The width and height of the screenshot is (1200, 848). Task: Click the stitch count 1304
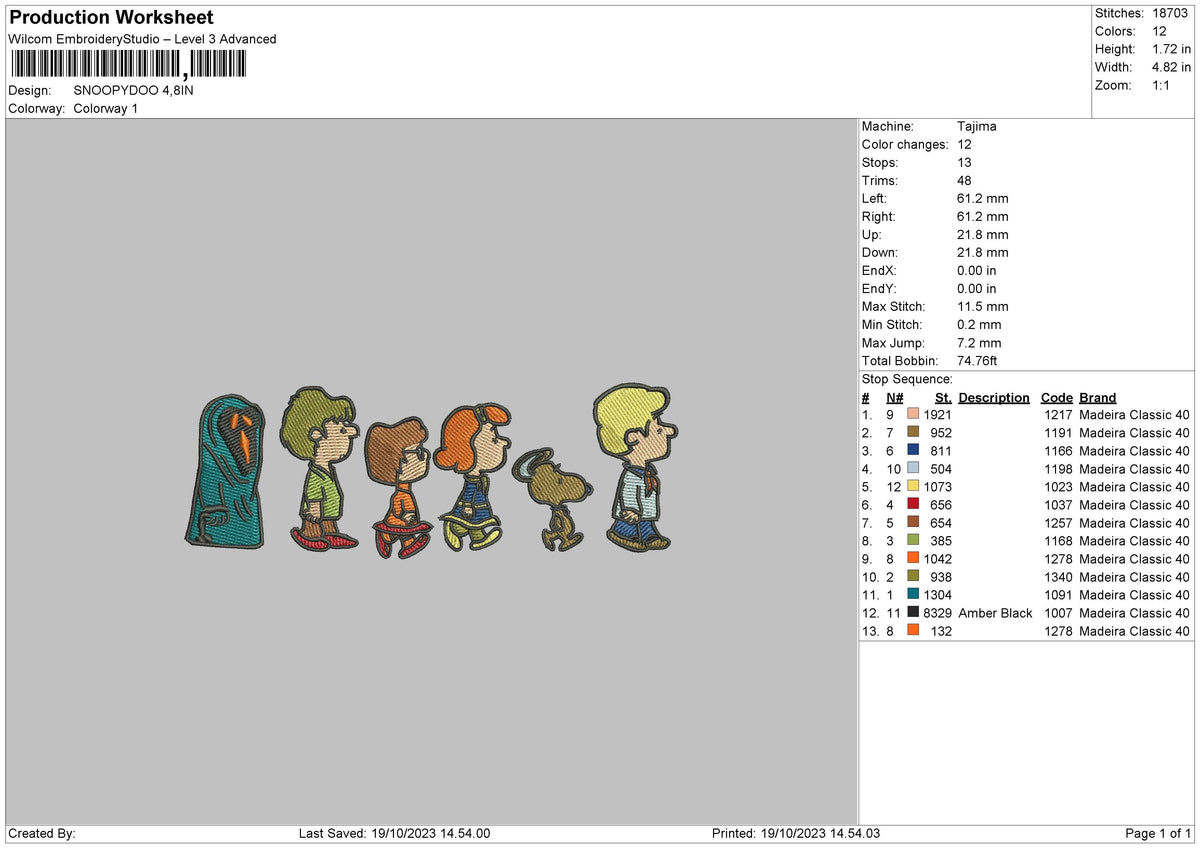938,595
